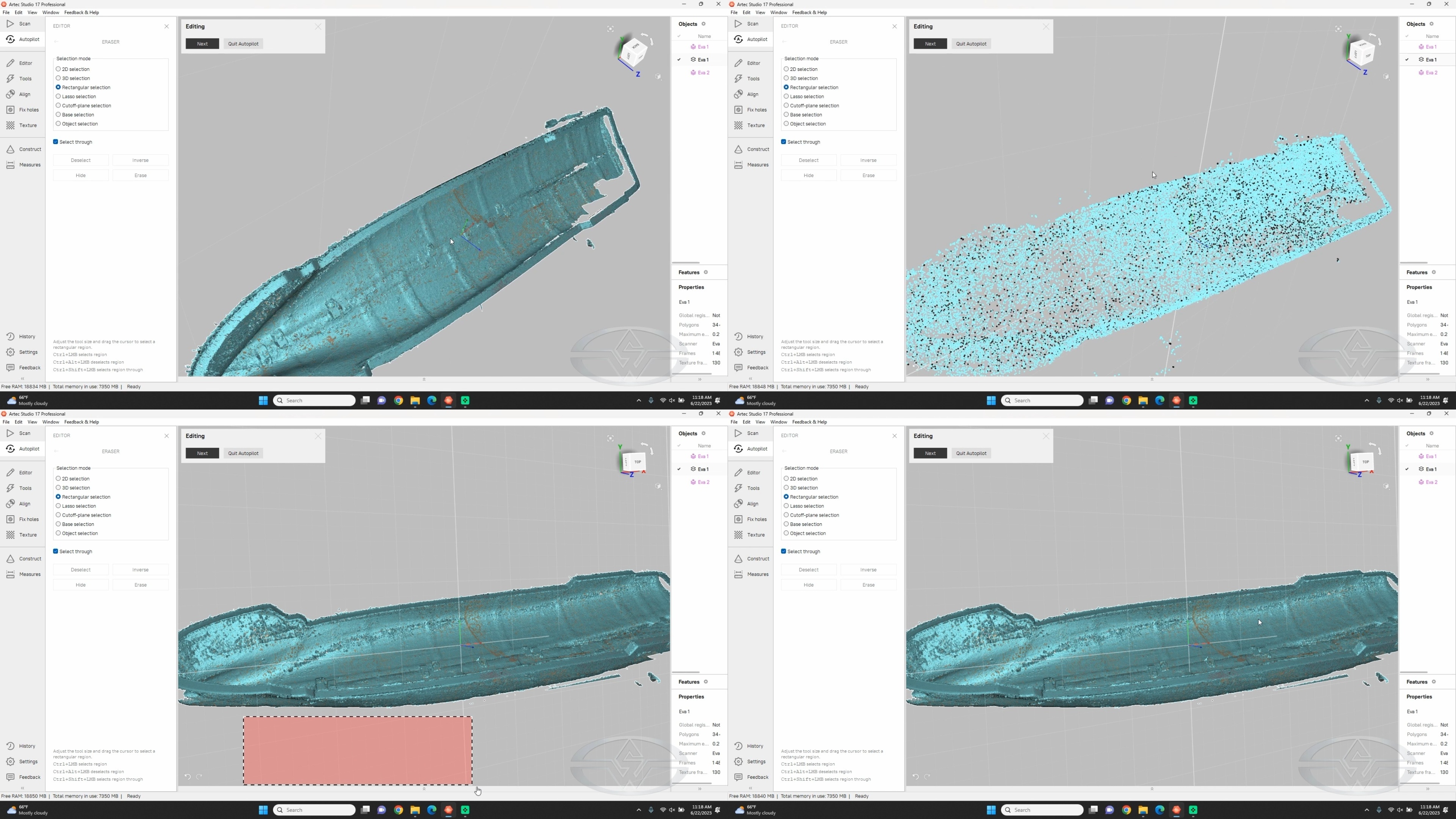Click the Objects panel gear in the top-right window
The image size is (1456, 819).
(1432, 24)
